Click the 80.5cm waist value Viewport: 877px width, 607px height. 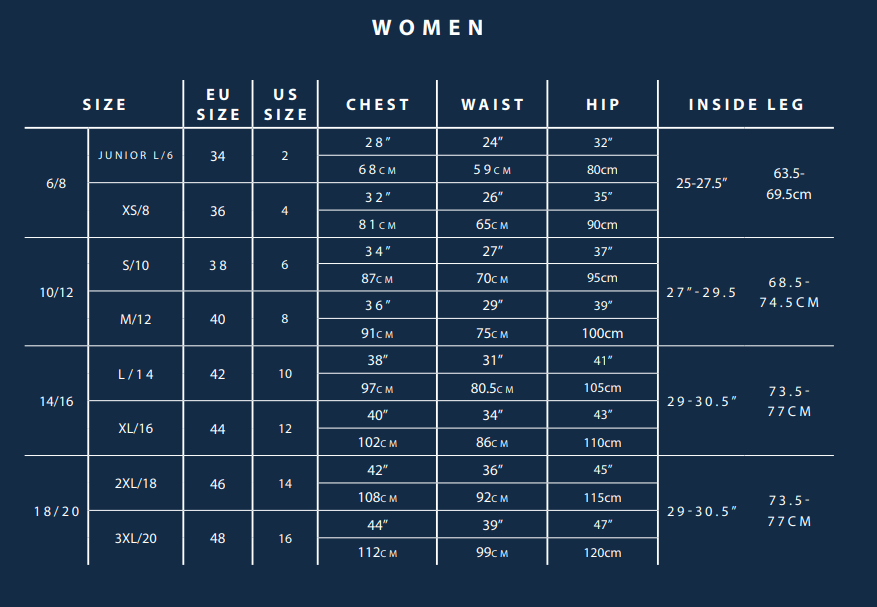tap(492, 388)
